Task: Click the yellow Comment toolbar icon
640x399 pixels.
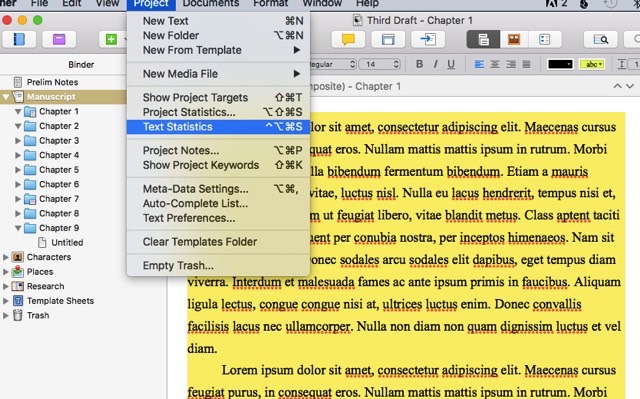Action: (x=348, y=39)
